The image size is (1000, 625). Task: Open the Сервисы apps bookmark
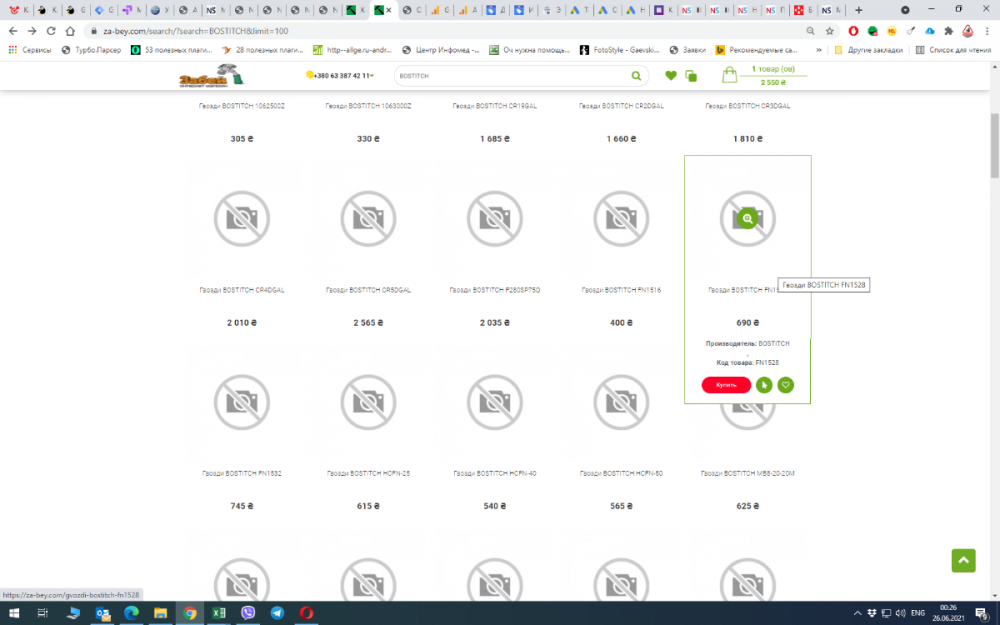pyautogui.click(x=30, y=50)
